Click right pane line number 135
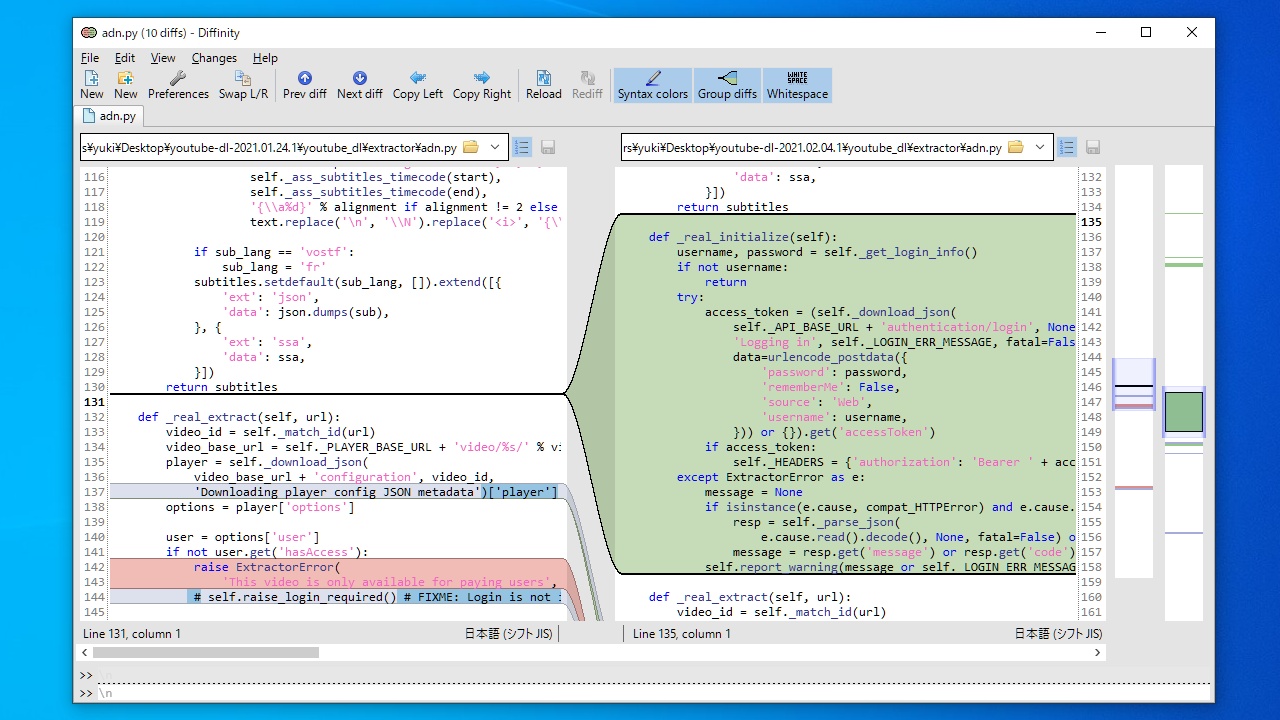Viewport: 1280px width, 720px height. [x=1091, y=222]
